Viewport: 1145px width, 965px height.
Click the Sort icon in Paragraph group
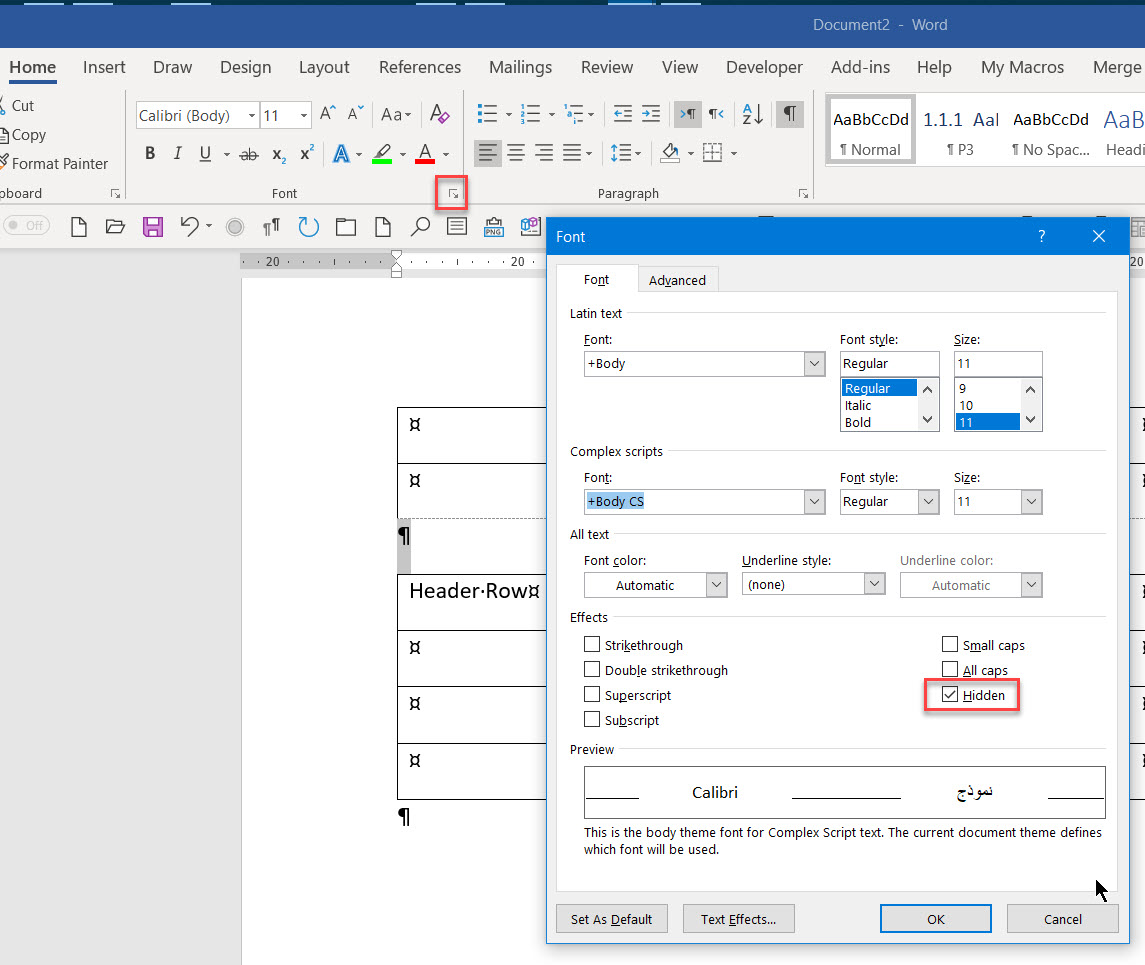click(753, 115)
